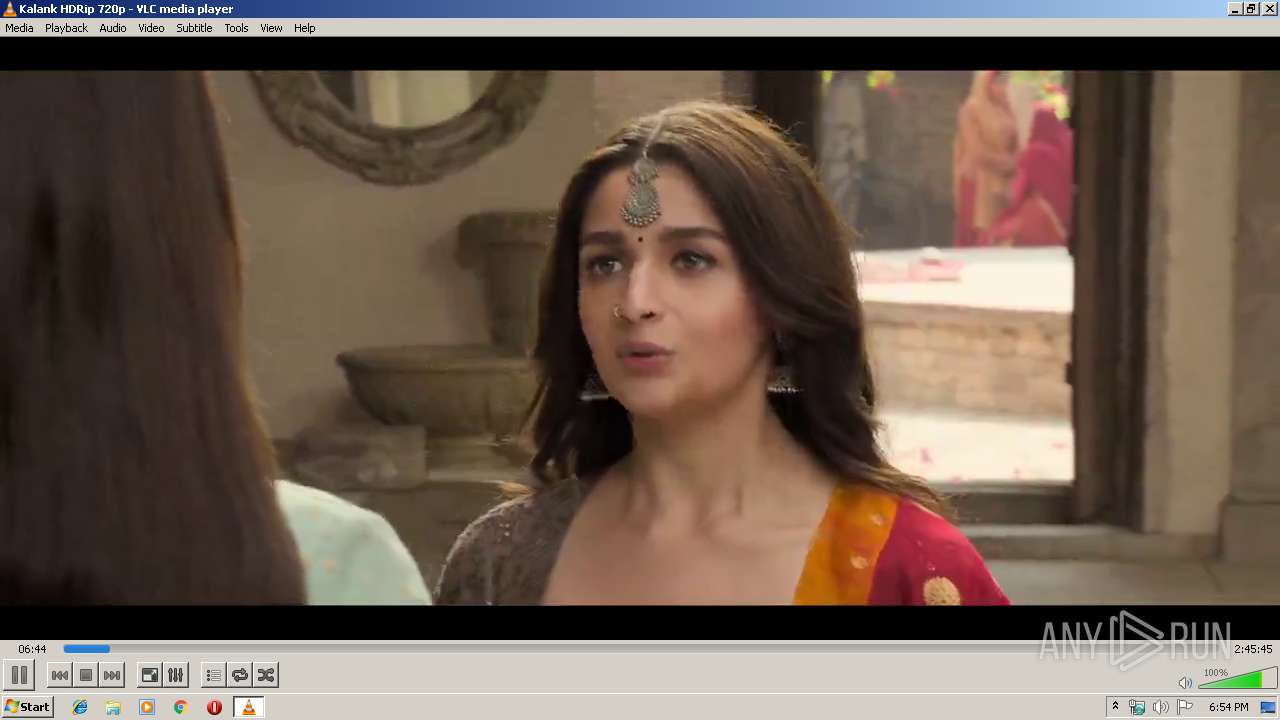Toggle the loop repeat mode

pos(239,675)
